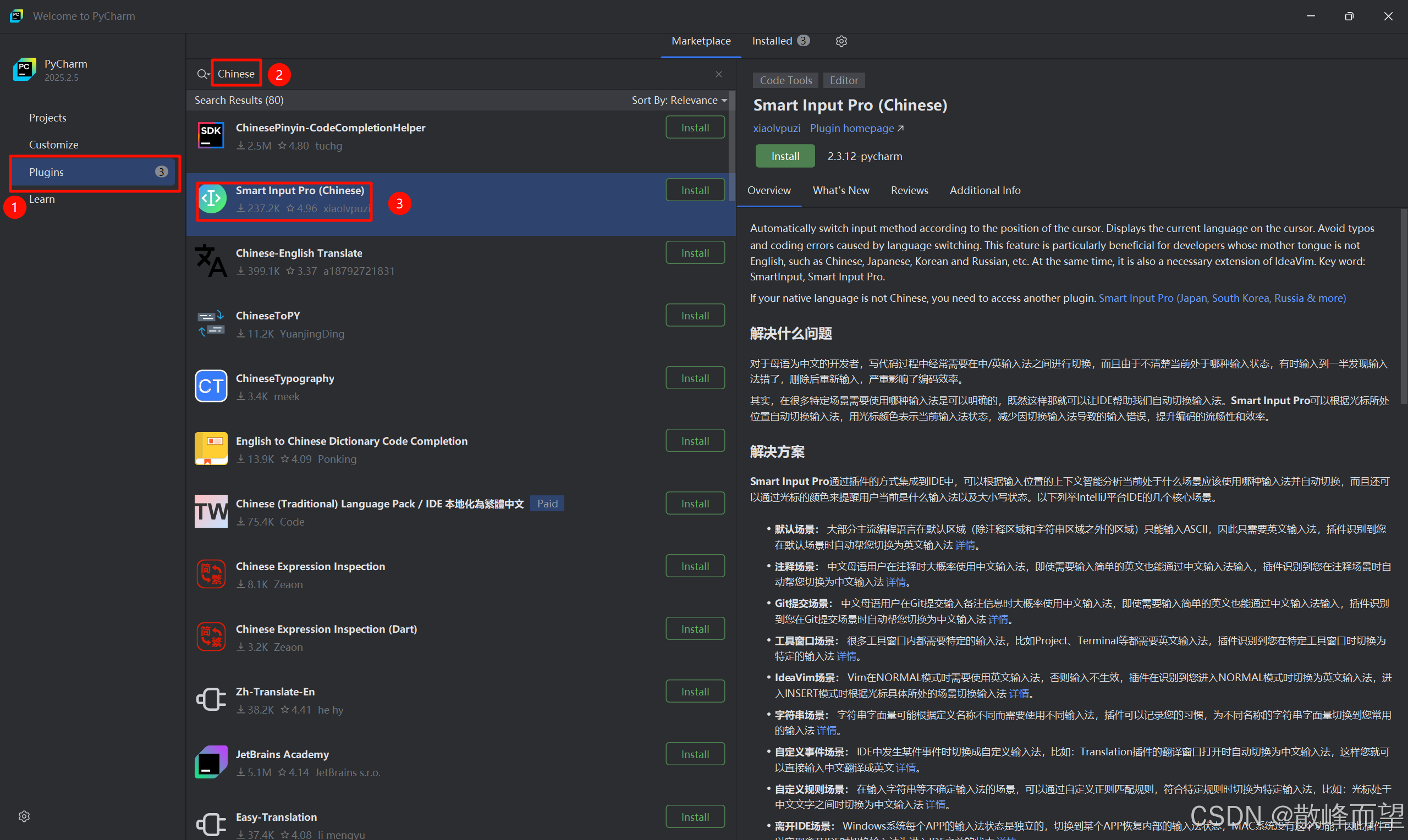The image size is (1408, 840).
Task: Click the ChinesePinyin-CodeCompletionHelper SDK icon
Action: coord(211,136)
